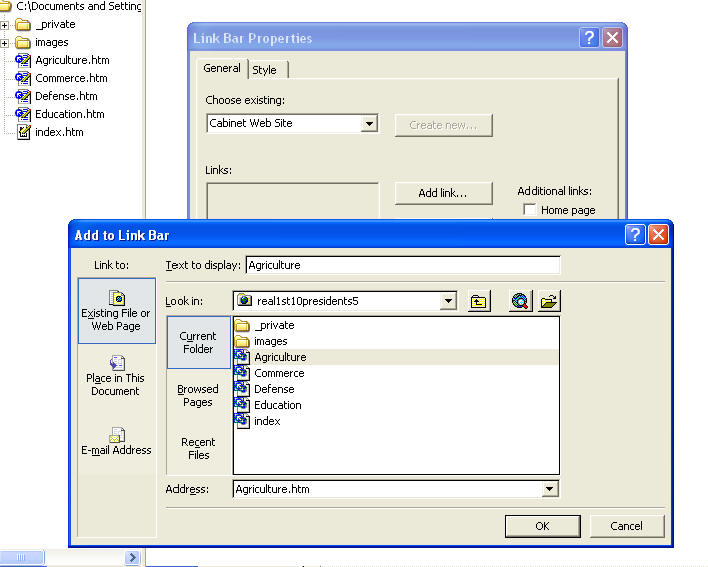Image resolution: width=708 pixels, height=567 pixels.
Task: Enable the Home page checkbox
Action: point(530,210)
